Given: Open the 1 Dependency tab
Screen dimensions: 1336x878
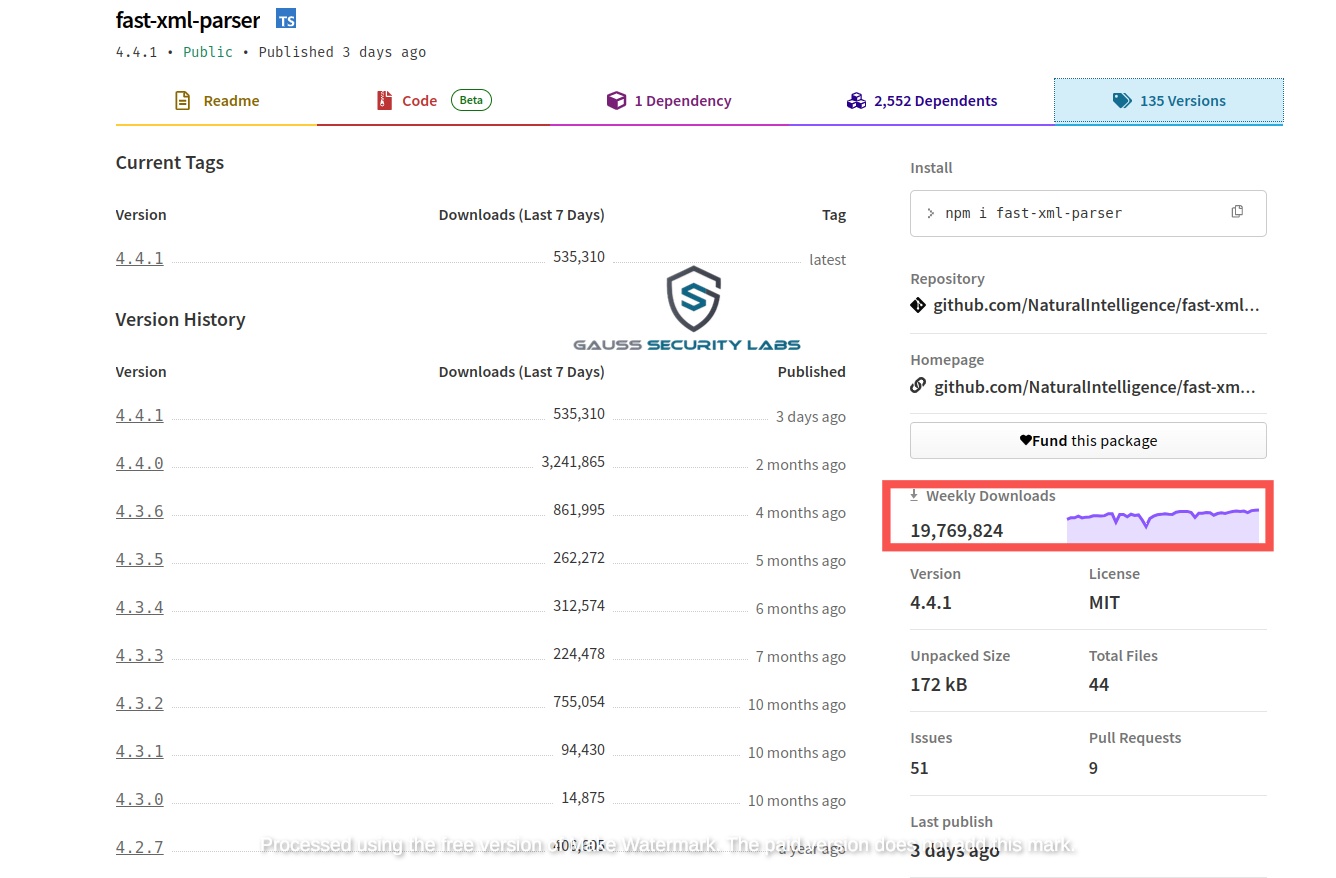Looking at the screenshot, I should point(668,101).
